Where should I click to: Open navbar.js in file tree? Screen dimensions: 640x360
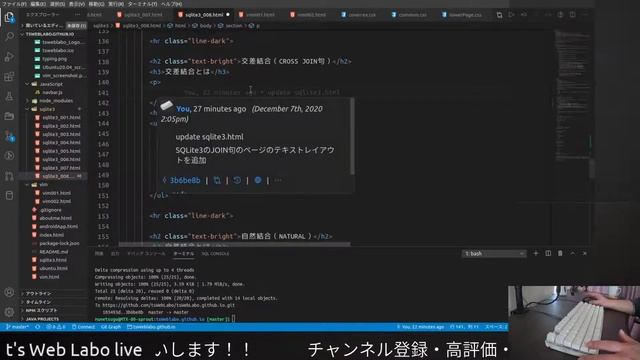pyautogui.click(x=52, y=92)
